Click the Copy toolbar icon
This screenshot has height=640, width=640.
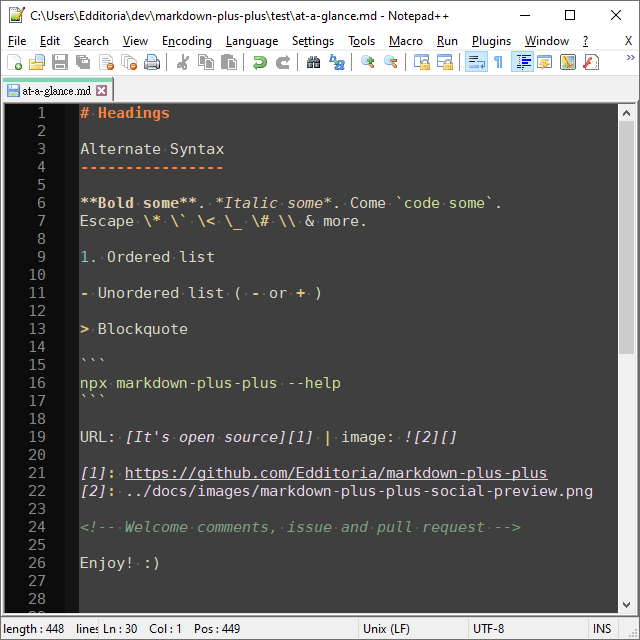click(x=206, y=62)
